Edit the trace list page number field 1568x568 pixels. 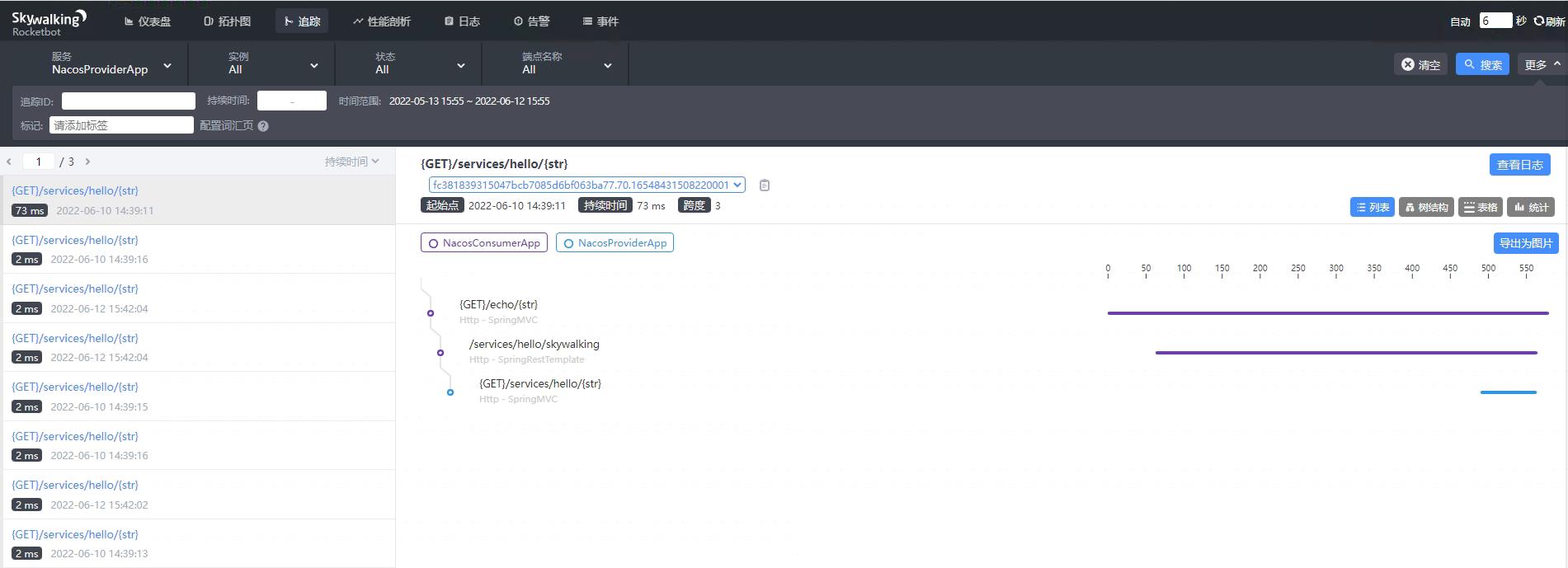pyautogui.click(x=39, y=162)
